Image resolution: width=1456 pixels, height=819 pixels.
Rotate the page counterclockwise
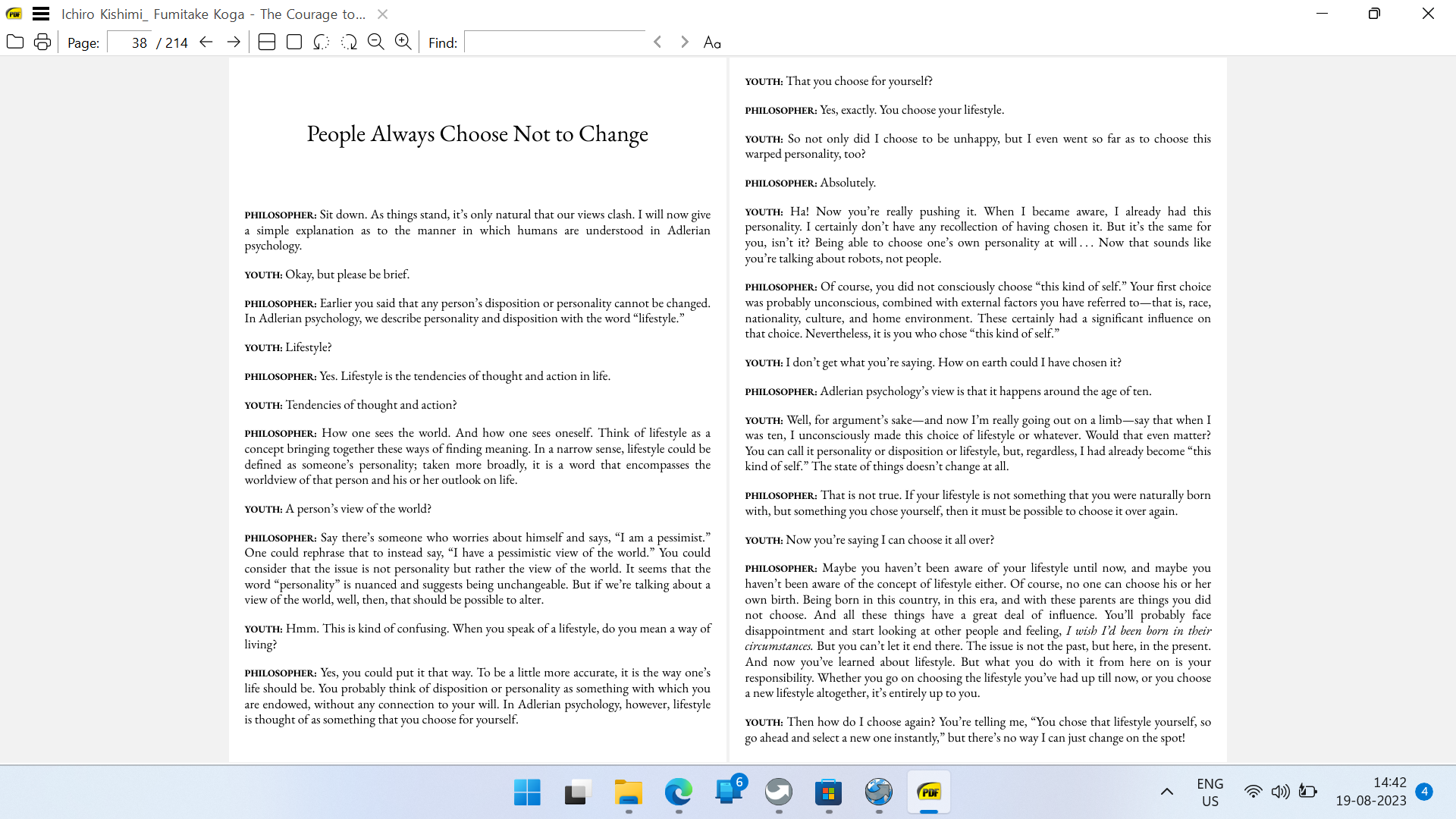(x=322, y=42)
